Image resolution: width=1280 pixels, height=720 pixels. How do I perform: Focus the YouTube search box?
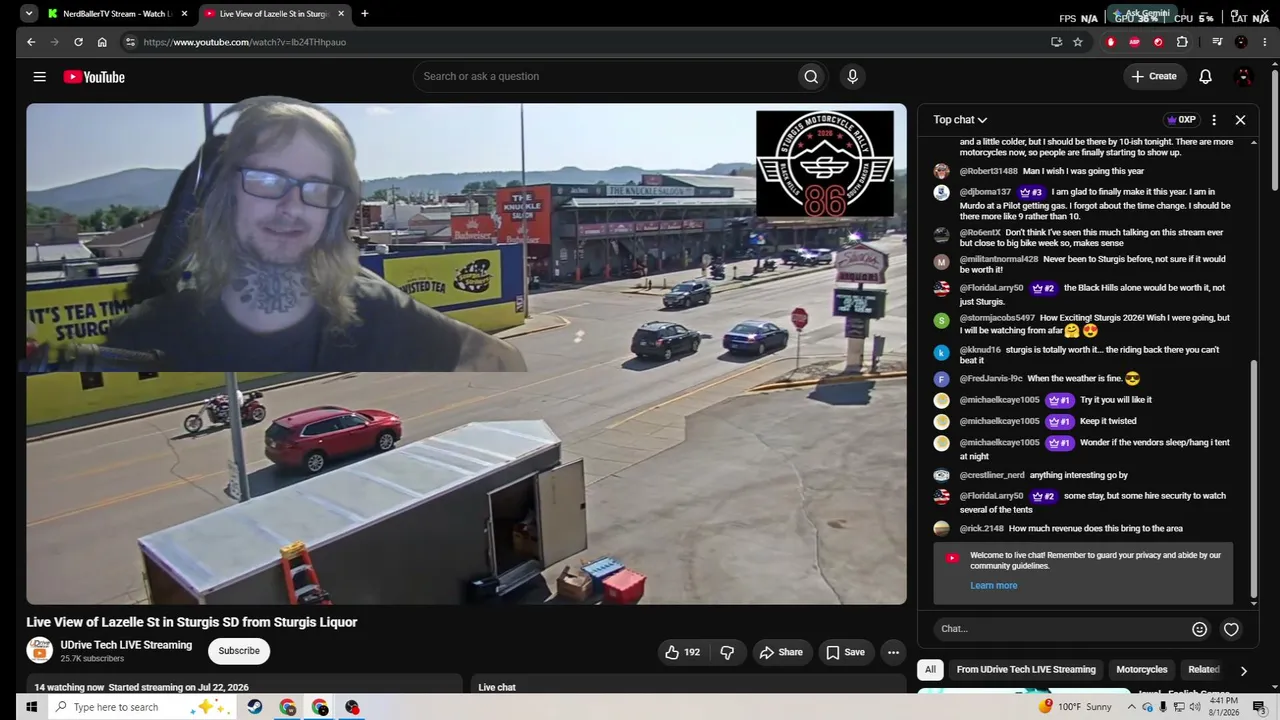(604, 77)
